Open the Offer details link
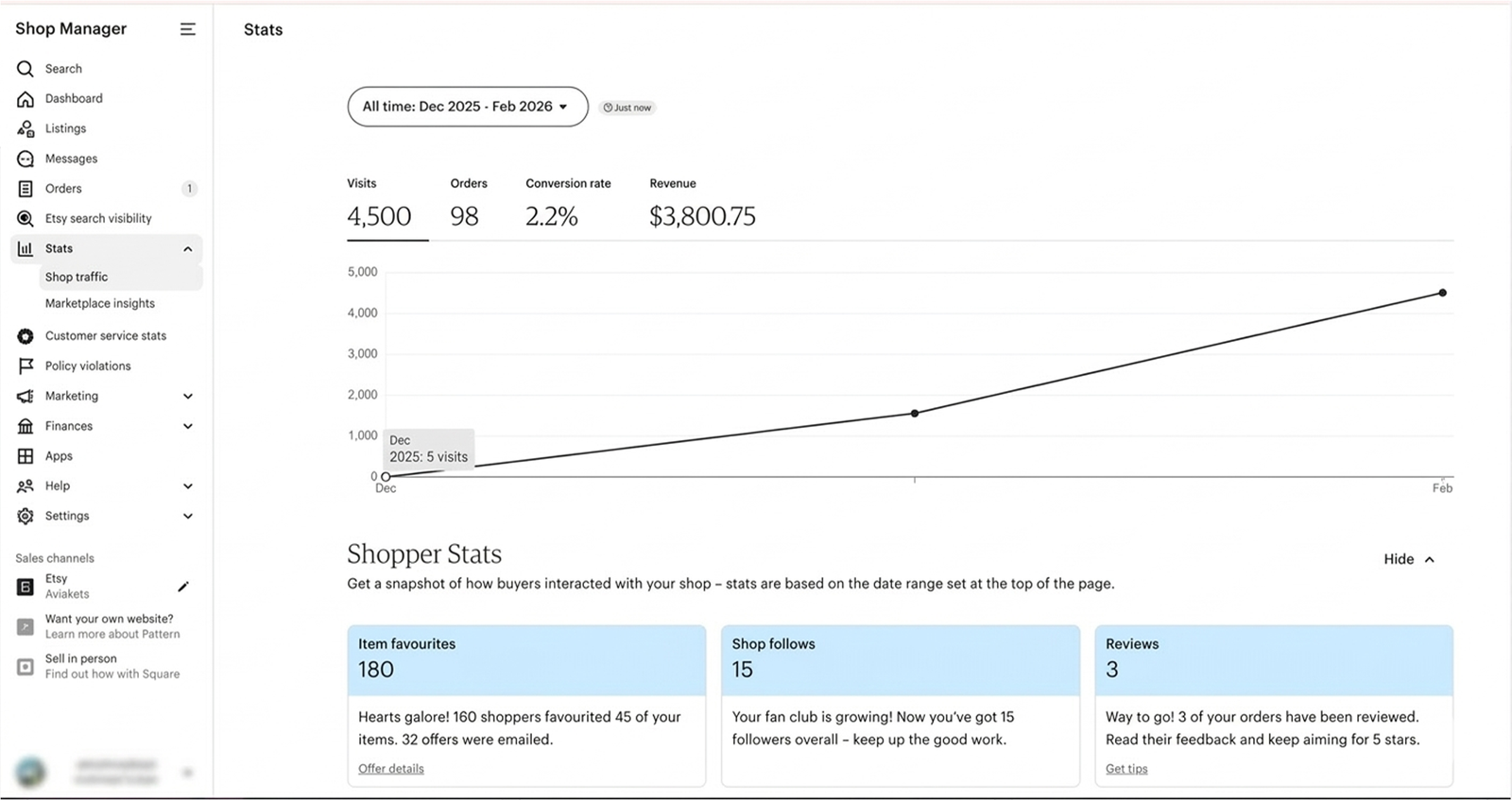 [391, 769]
